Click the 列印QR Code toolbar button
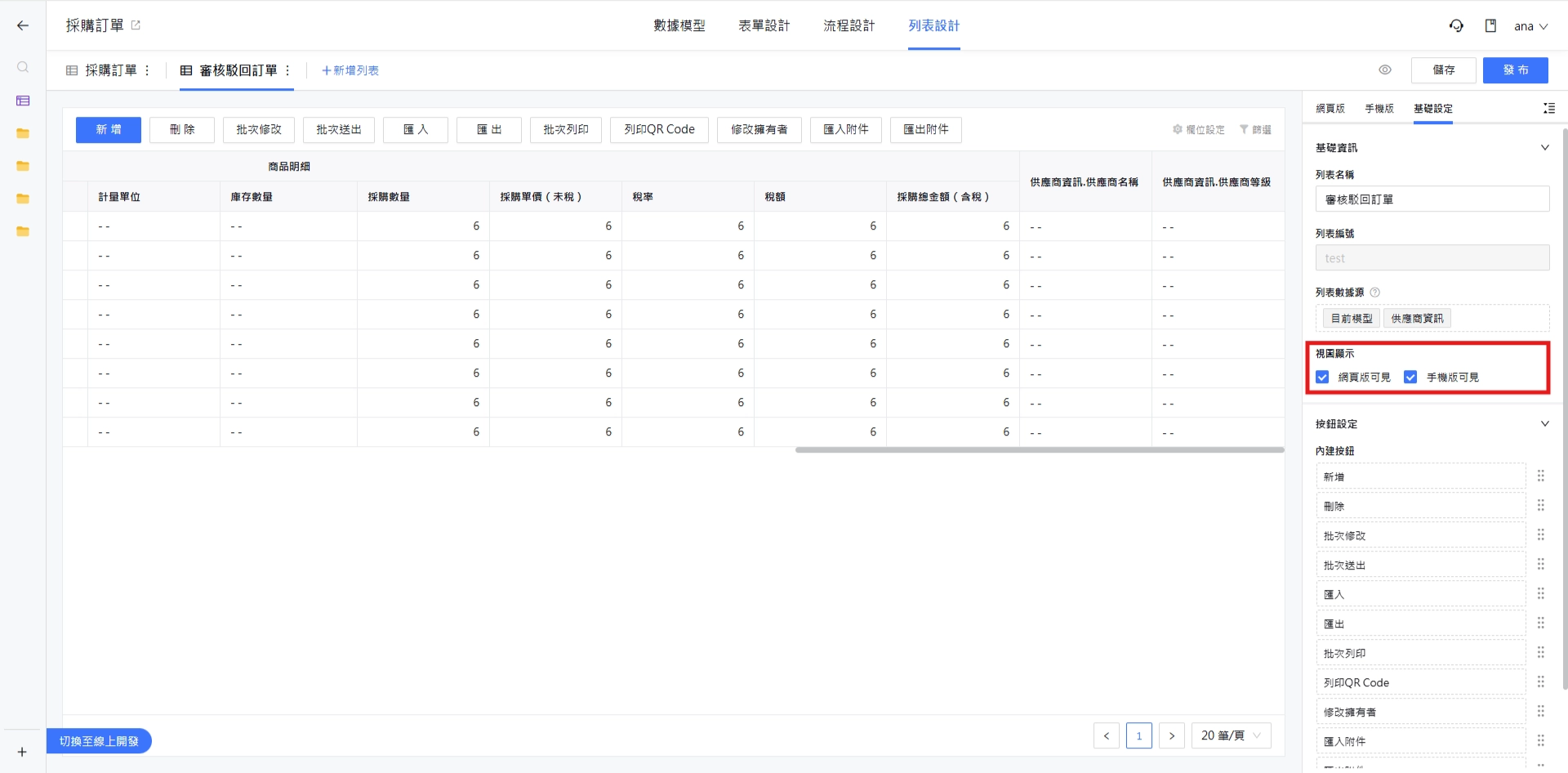The width and height of the screenshot is (1568, 773). click(x=659, y=130)
